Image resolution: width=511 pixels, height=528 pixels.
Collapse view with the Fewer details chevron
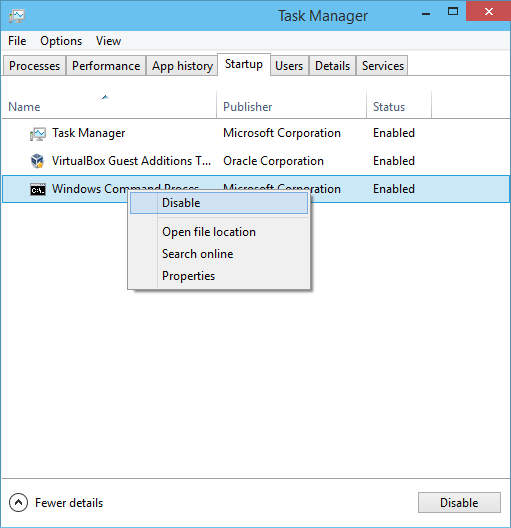coord(19,502)
